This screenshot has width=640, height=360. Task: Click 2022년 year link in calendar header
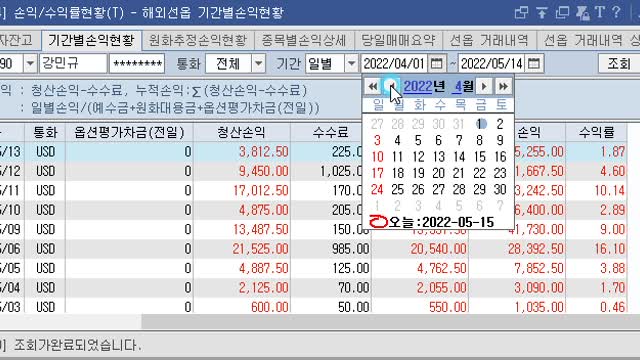(424, 86)
